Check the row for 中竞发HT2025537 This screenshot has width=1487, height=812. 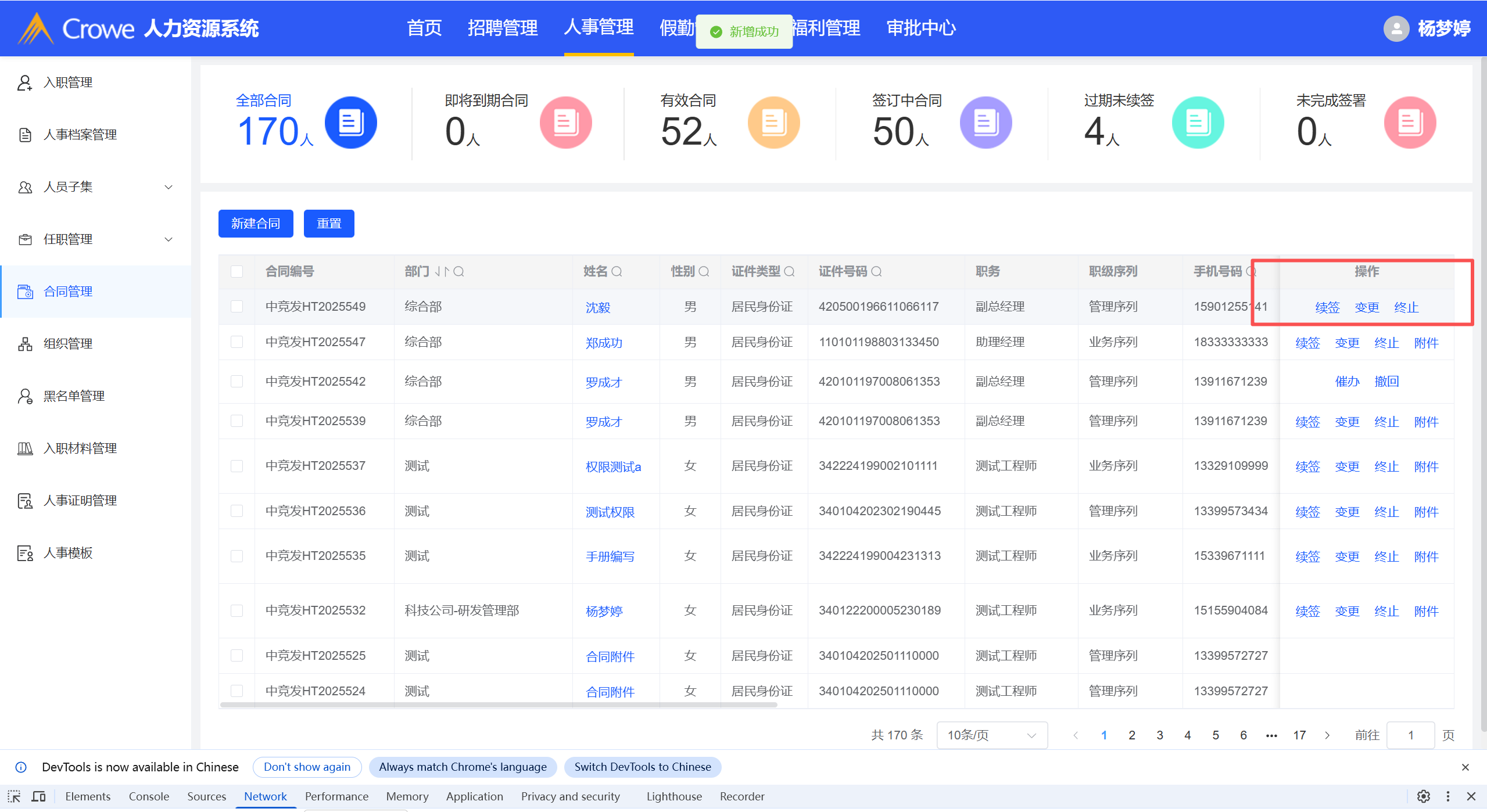pyautogui.click(x=237, y=466)
